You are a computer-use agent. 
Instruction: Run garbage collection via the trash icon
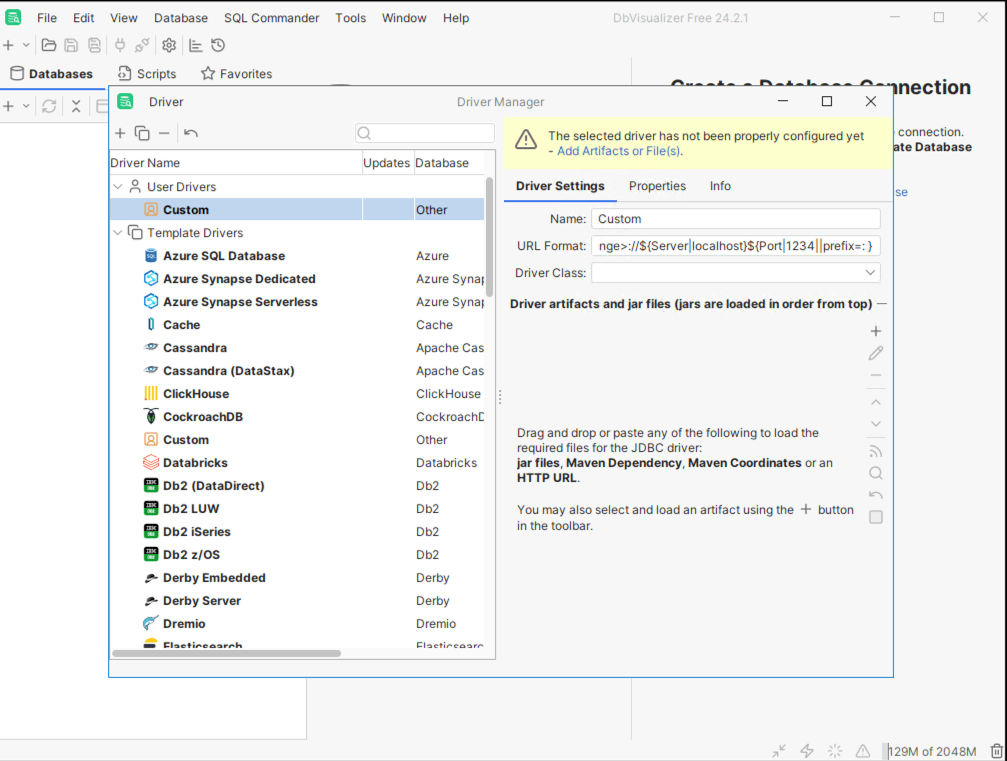tap(996, 750)
